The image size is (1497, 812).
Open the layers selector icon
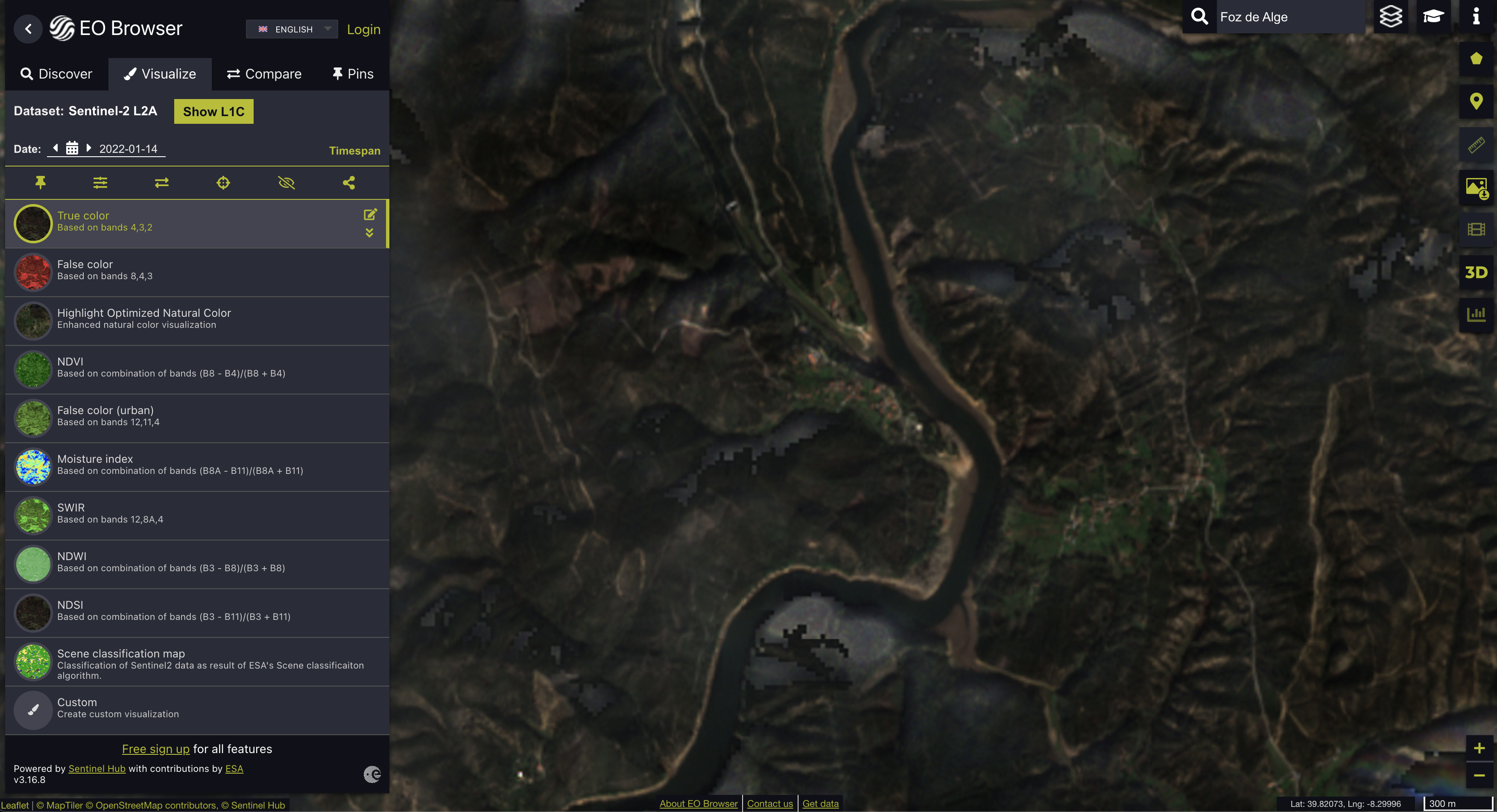pyautogui.click(x=1391, y=16)
